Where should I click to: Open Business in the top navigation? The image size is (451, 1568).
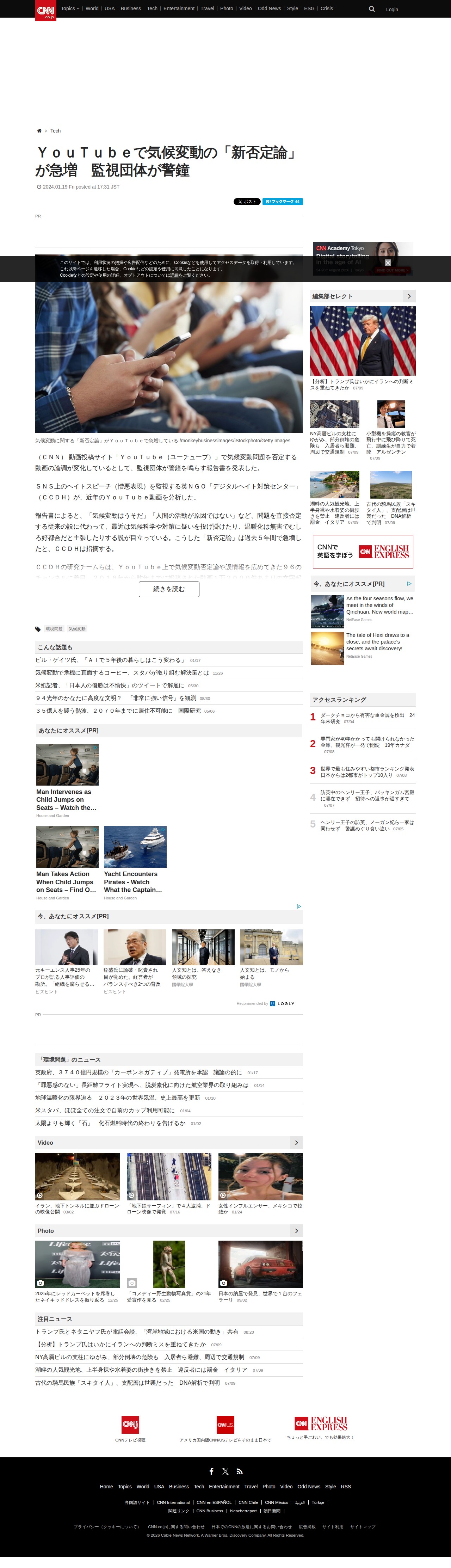click(x=131, y=8)
